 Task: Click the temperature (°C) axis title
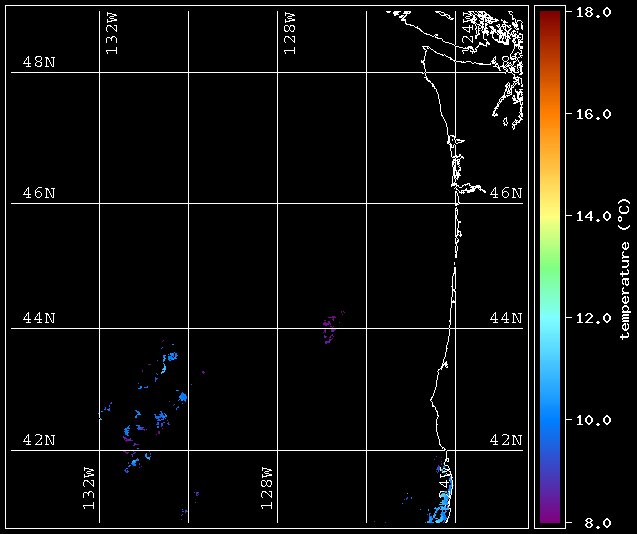point(624,269)
